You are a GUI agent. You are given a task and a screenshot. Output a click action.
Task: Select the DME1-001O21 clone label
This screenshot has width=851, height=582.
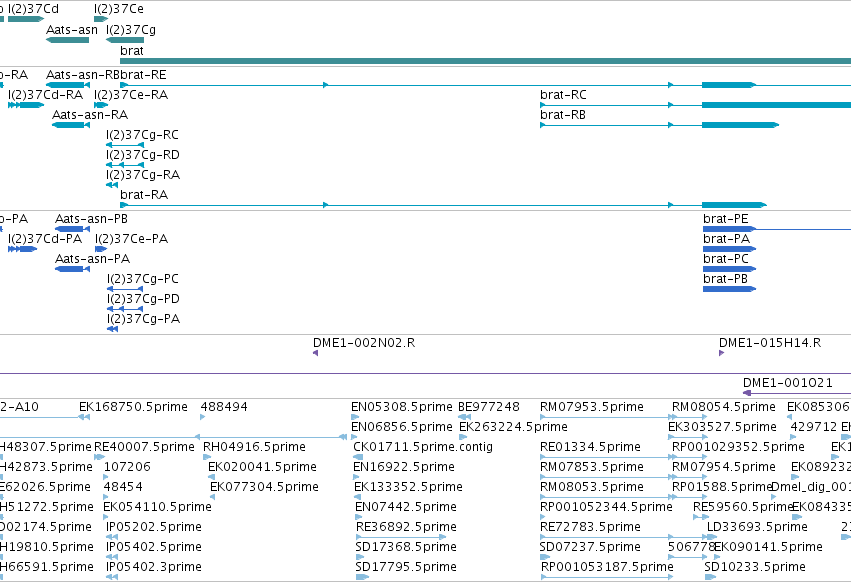[x=788, y=383]
